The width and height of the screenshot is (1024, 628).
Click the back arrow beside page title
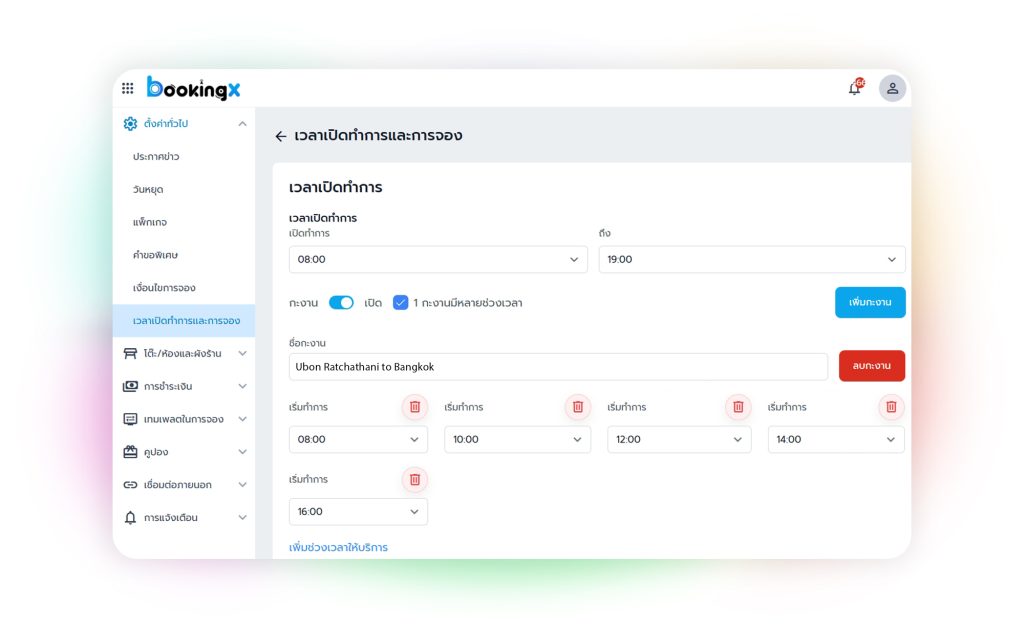pos(281,136)
